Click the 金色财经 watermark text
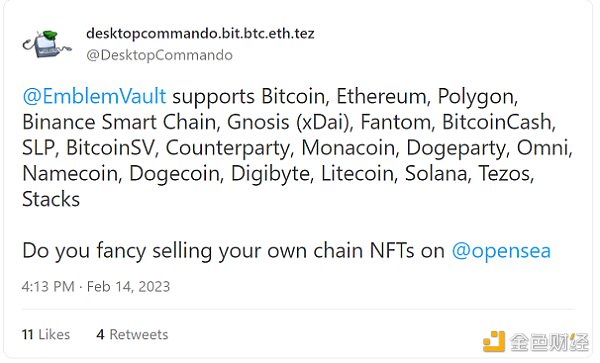This screenshot has height=363, width=600. point(549,342)
